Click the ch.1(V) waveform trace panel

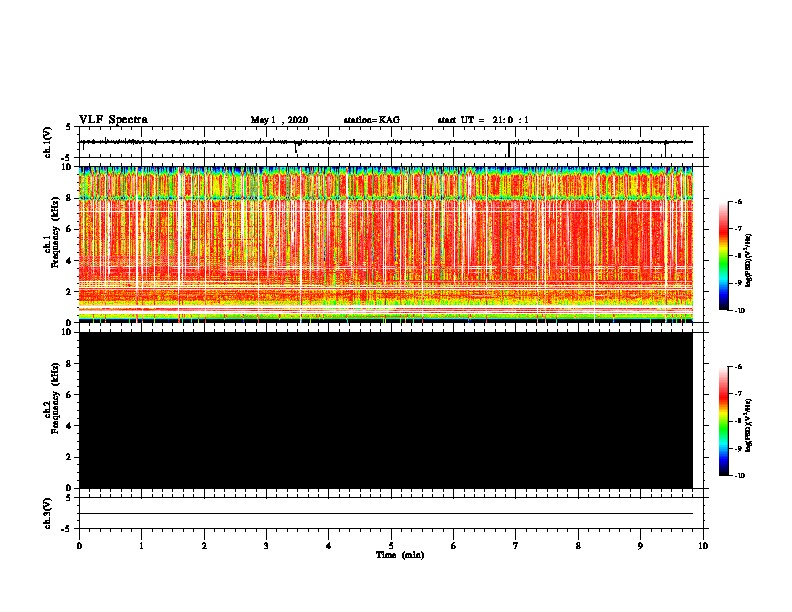coord(393,142)
